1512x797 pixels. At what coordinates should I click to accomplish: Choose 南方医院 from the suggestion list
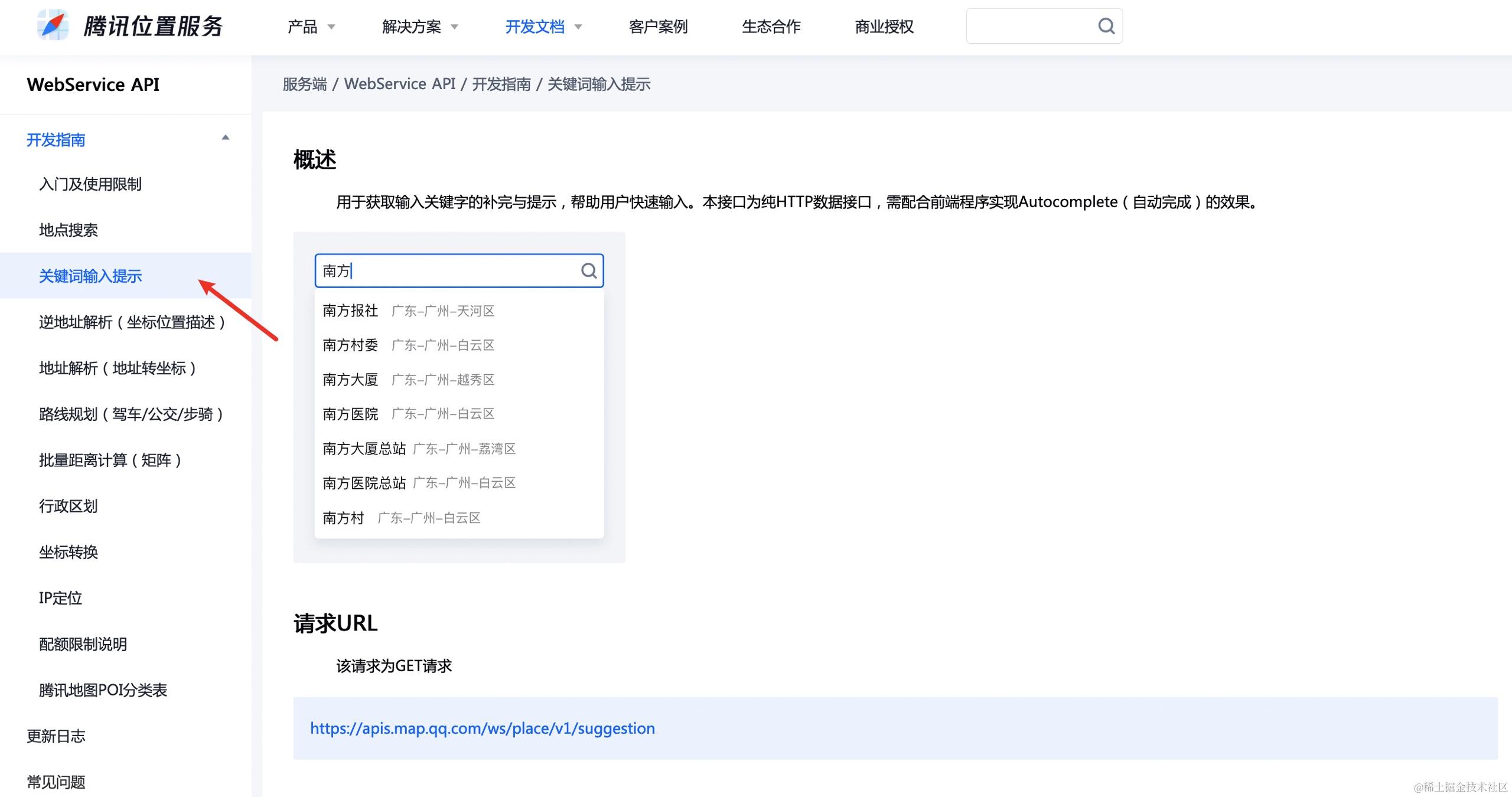350,414
